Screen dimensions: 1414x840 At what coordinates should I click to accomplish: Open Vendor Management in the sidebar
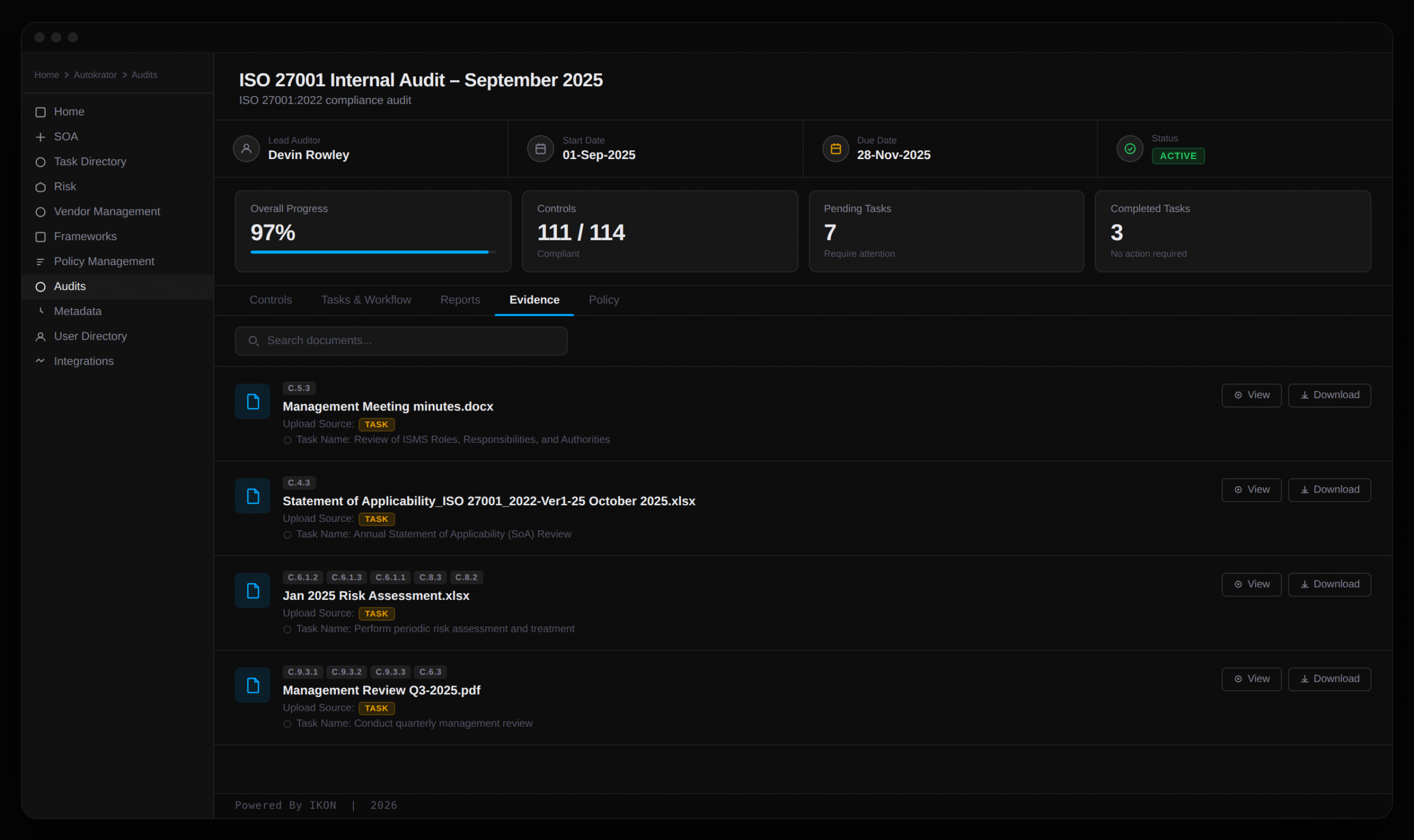coord(107,212)
